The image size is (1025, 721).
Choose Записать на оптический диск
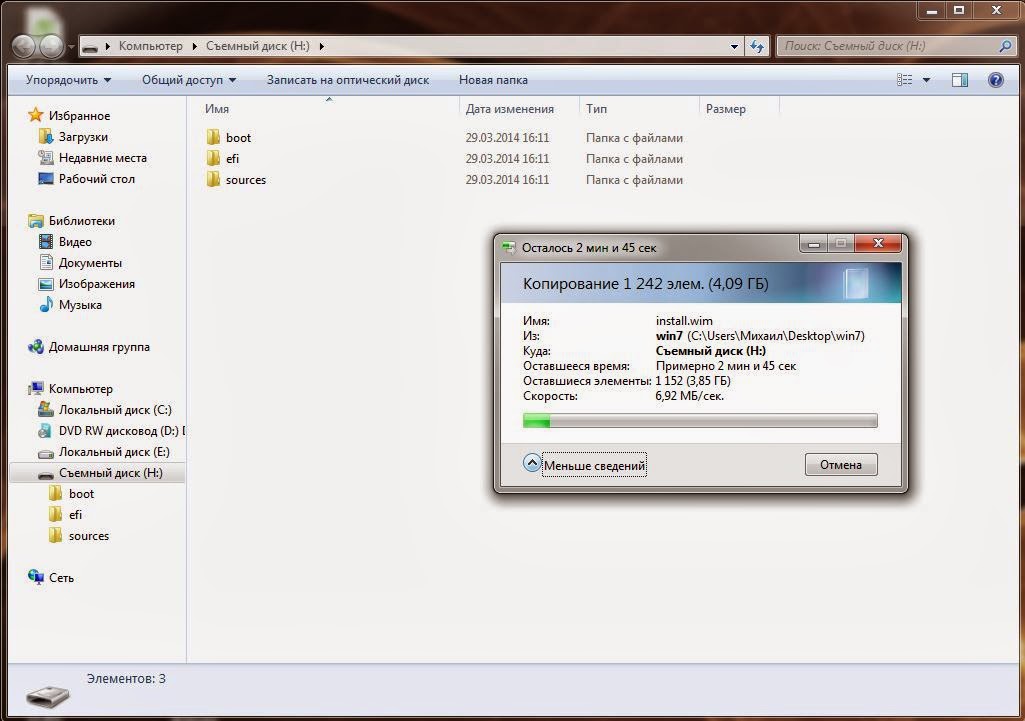click(348, 80)
